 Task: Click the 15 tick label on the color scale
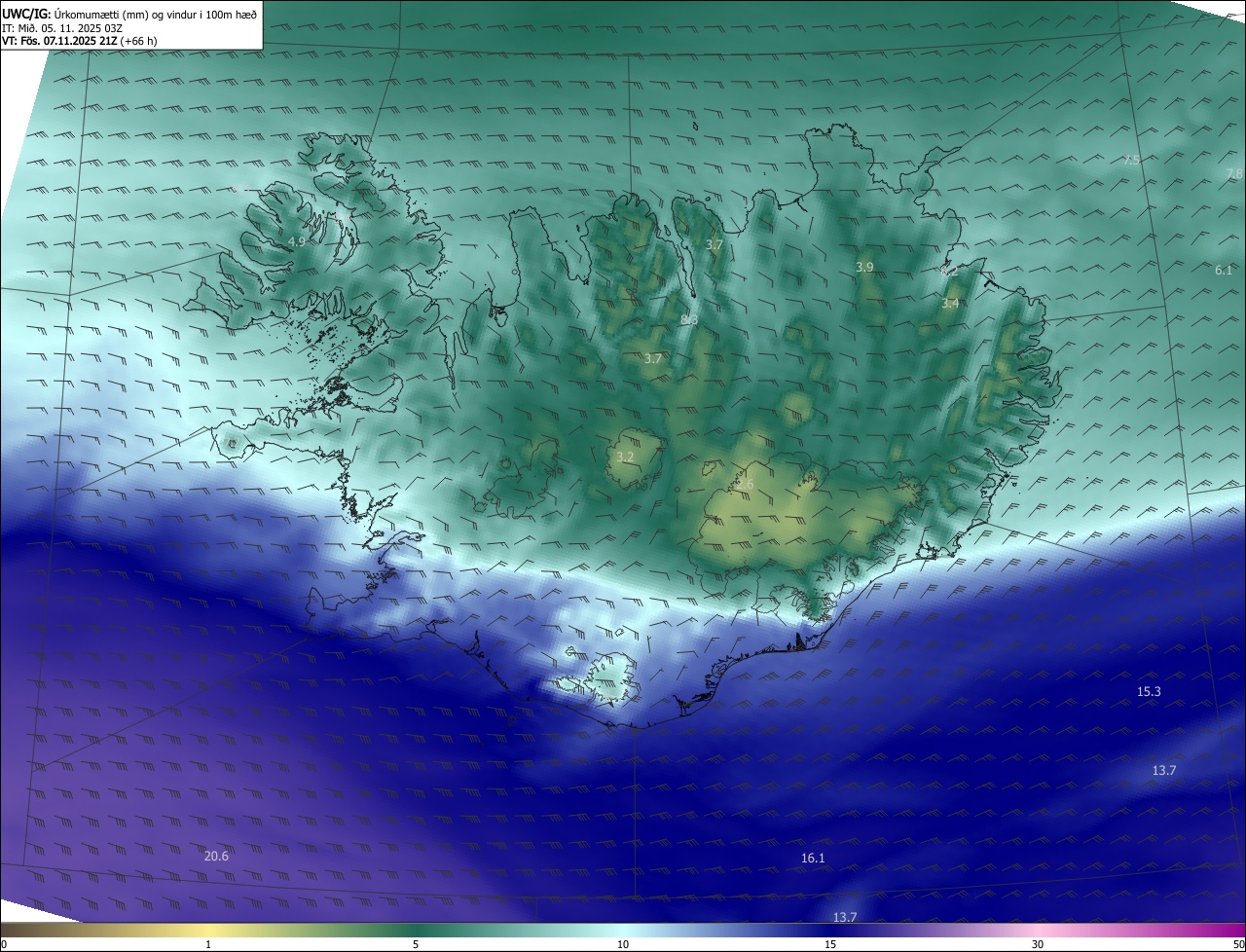pos(830,944)
